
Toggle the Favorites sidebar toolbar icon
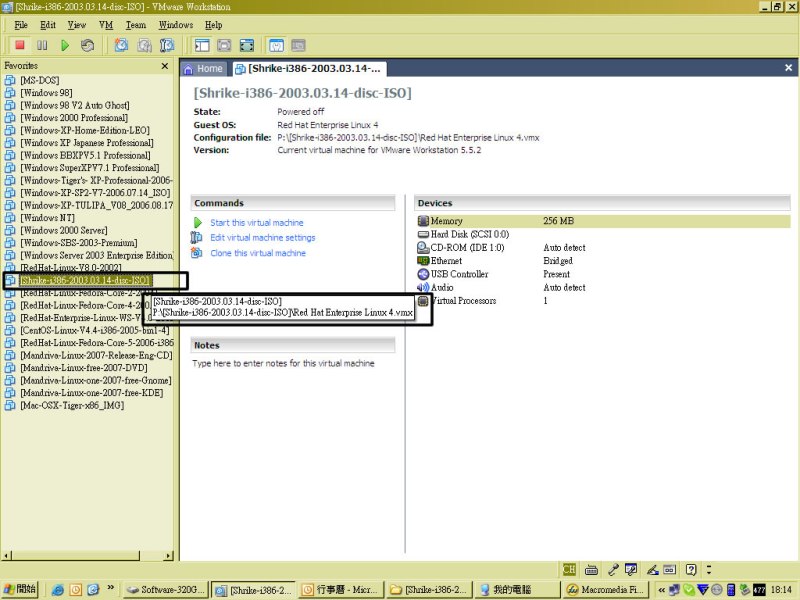click(x=202, y=45)
